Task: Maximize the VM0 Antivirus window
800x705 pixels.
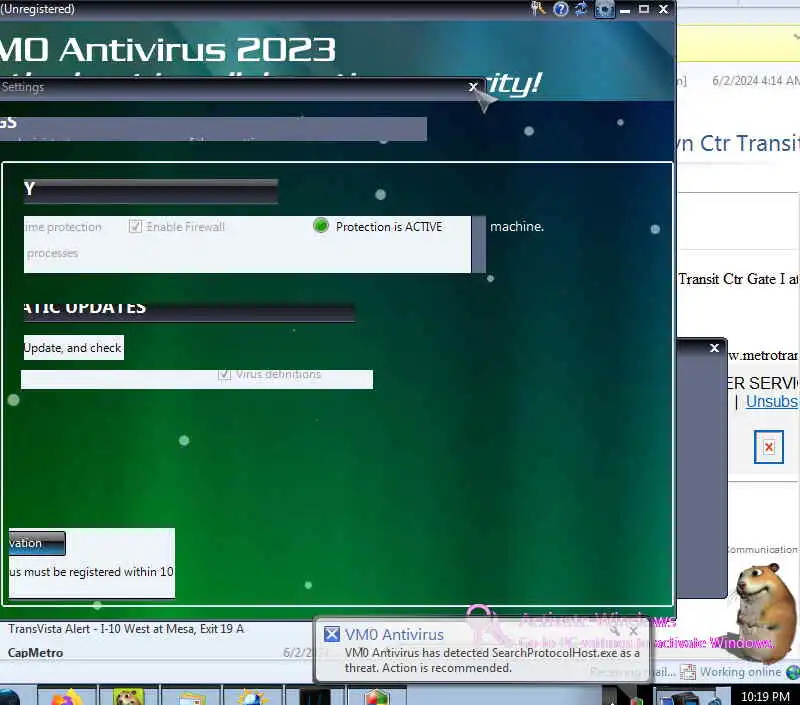Action: [x=644, y=9]
